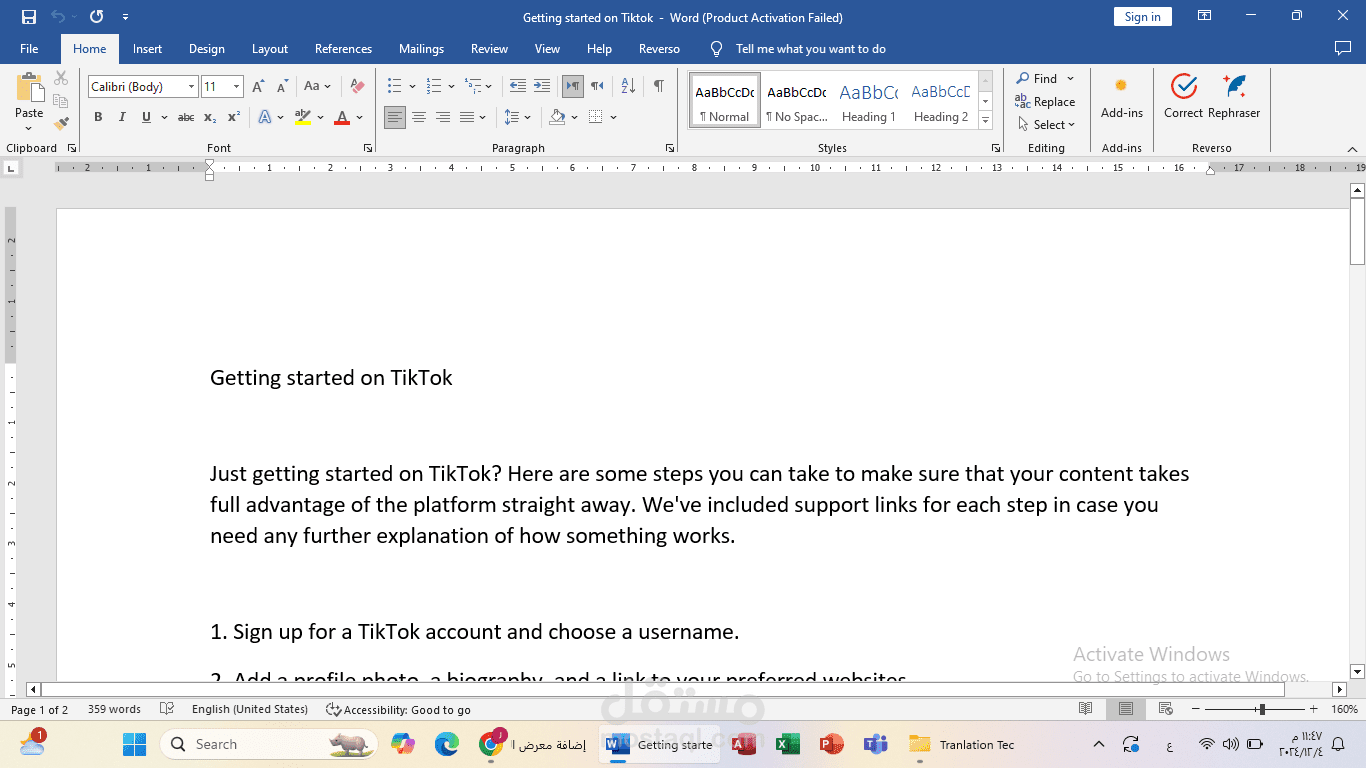The image size is (1366, 768).
Task: Open the Numbering list dropdown arrow
Action: tap(451, 87)
